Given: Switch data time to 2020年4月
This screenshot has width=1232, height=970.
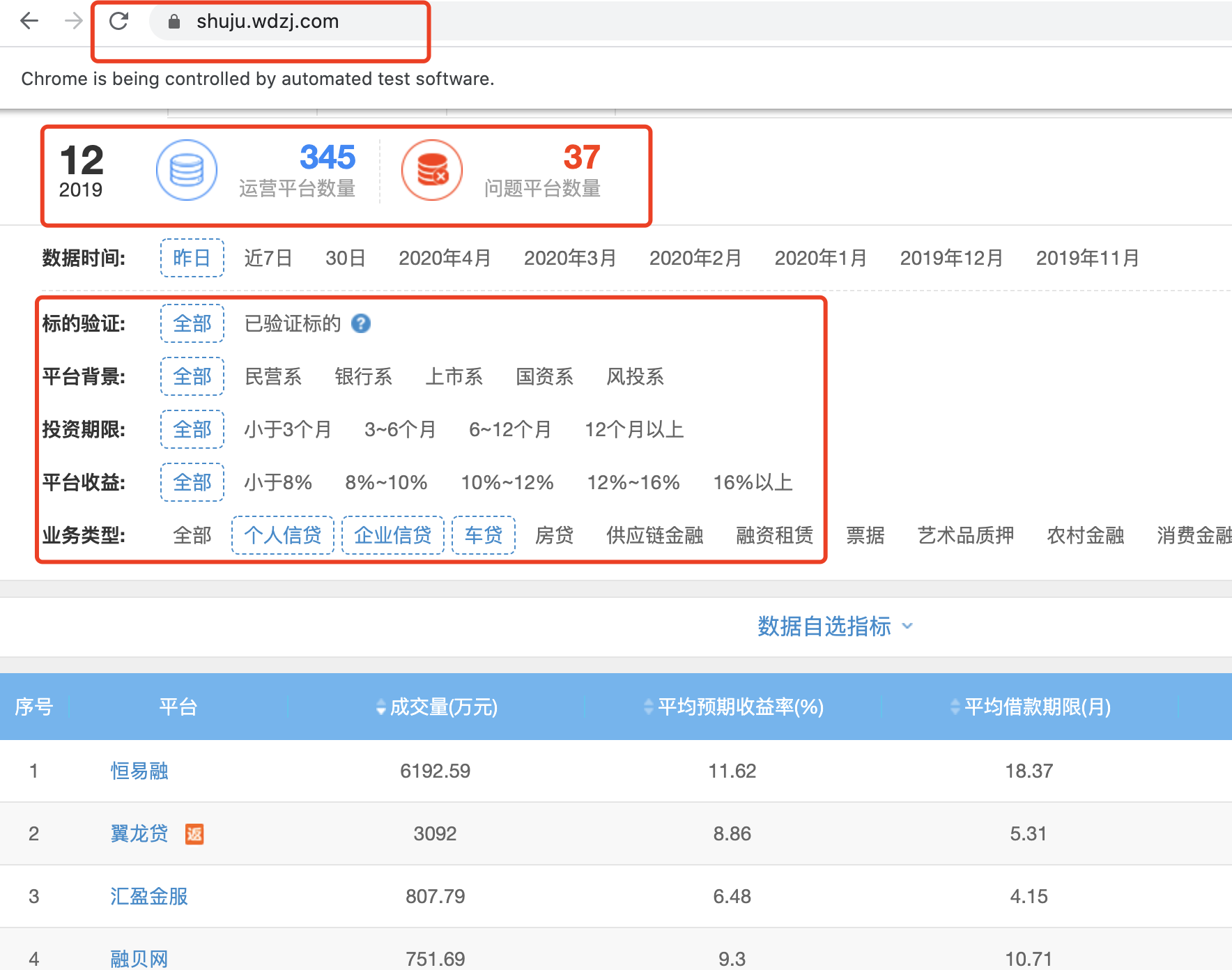Looking at the screenshot, I should coord(445,258).
